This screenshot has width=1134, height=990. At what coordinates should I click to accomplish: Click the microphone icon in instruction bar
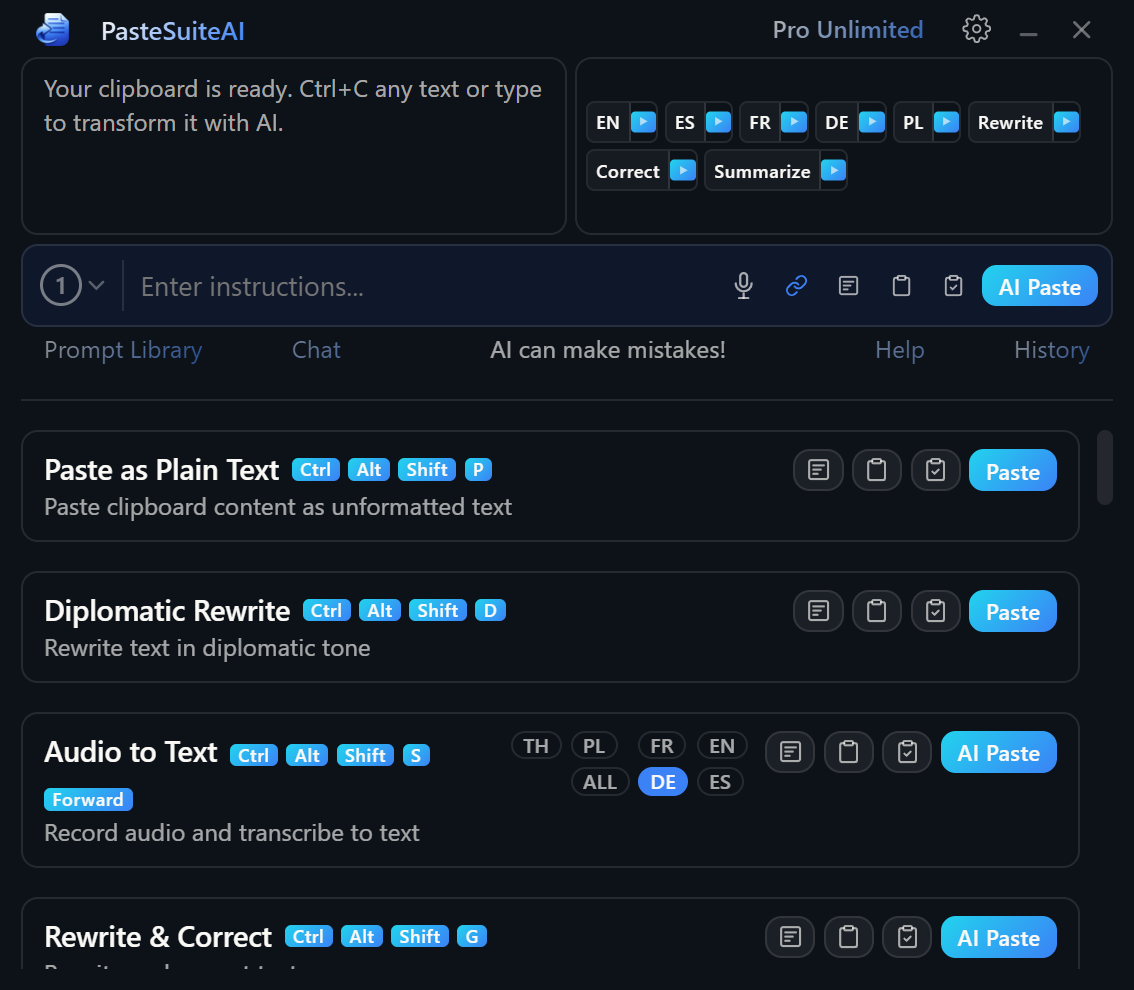[x=743, y=286]
